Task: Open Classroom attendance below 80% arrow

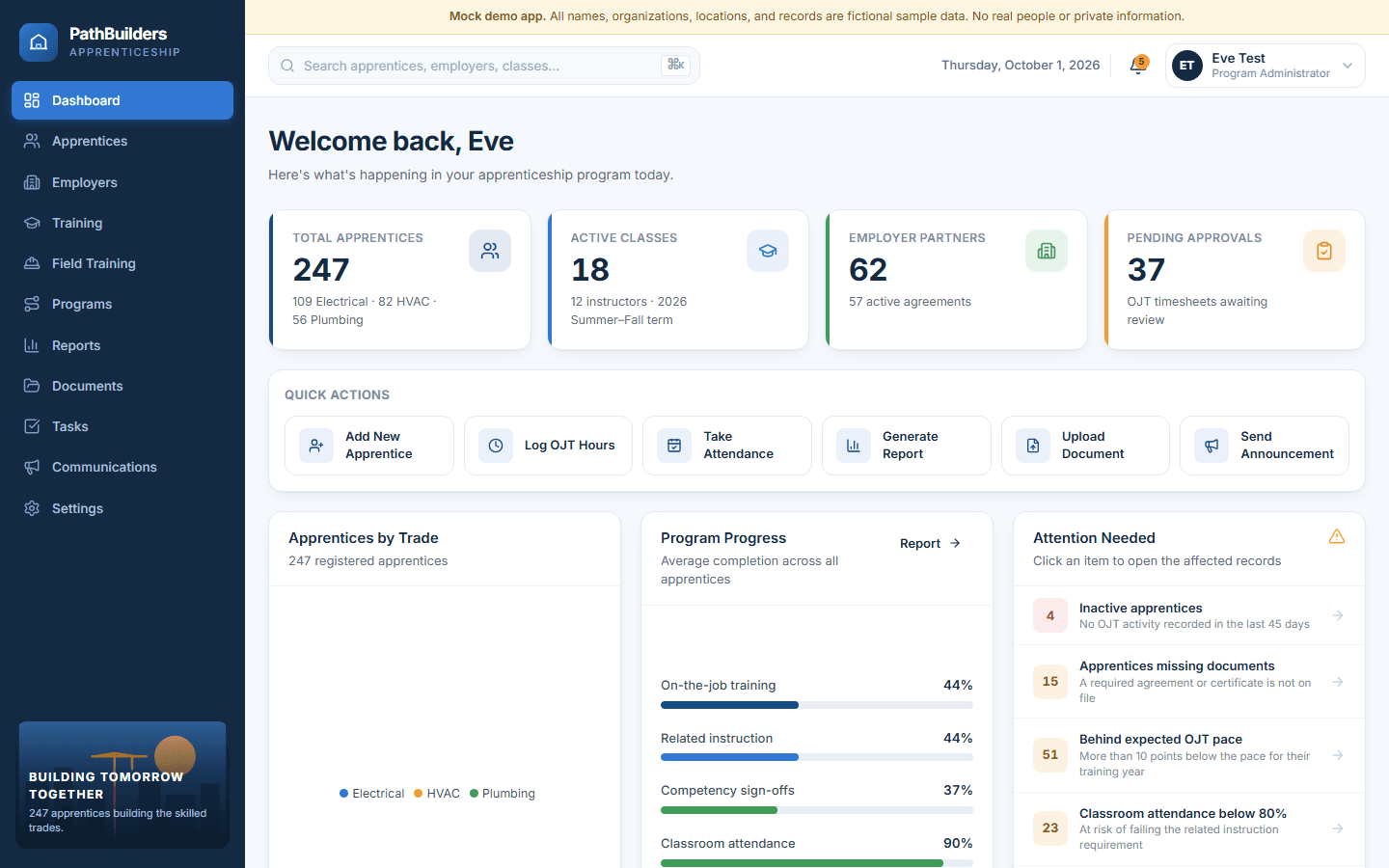Action: tap(1338, 828)
